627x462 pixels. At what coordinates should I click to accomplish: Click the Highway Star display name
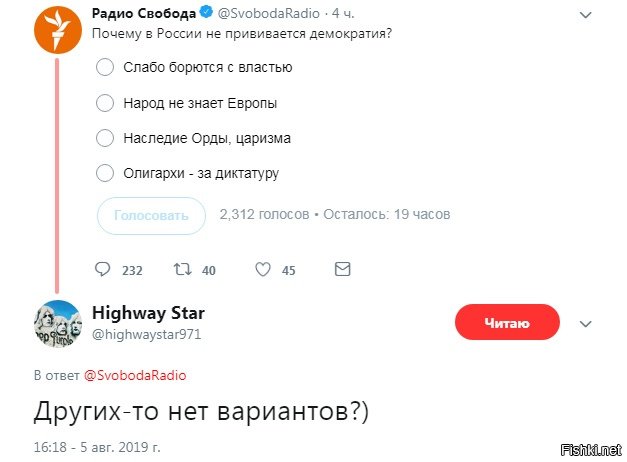point(148,313)
